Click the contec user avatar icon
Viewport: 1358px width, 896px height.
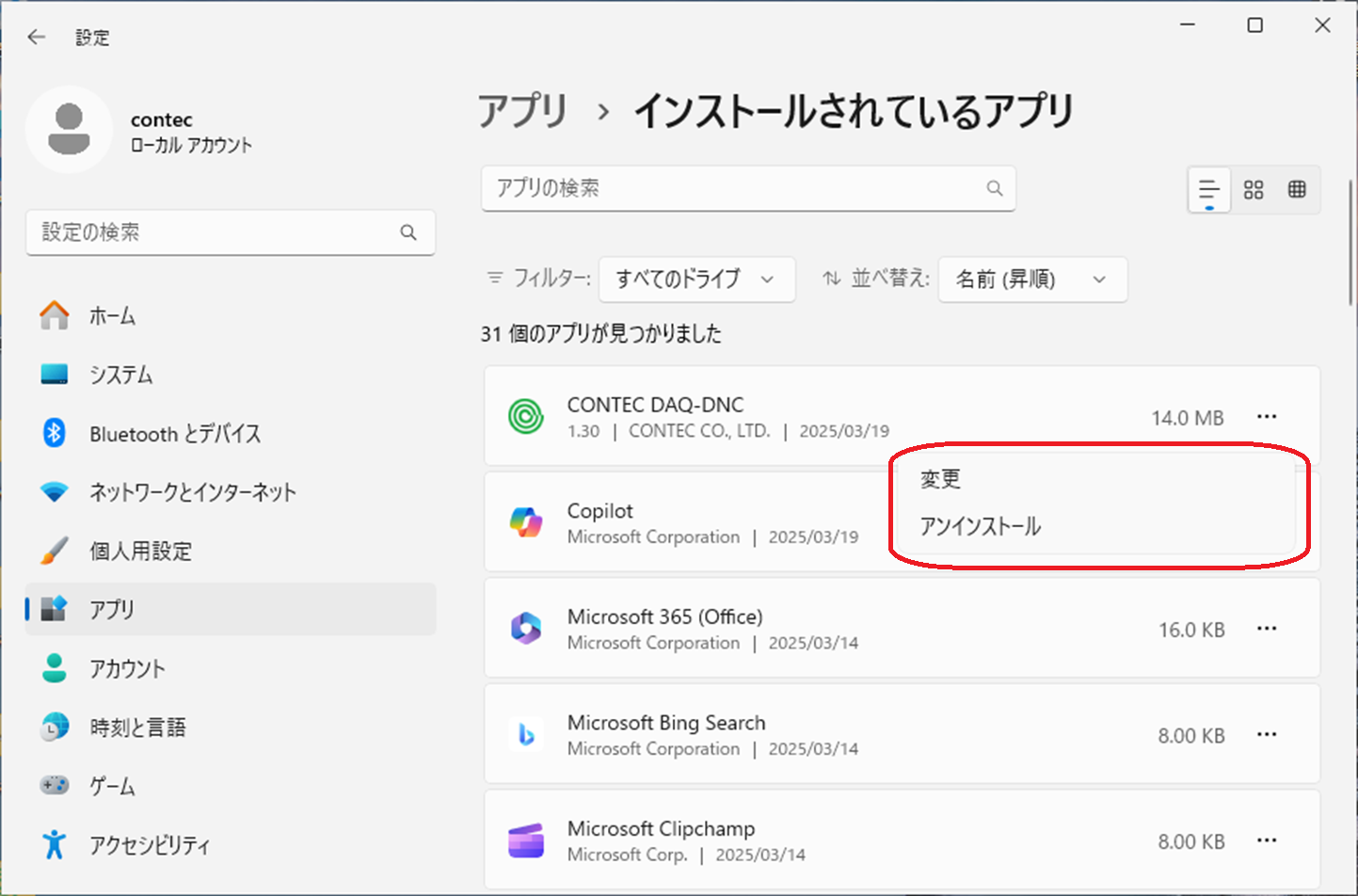tap(69, 130)
